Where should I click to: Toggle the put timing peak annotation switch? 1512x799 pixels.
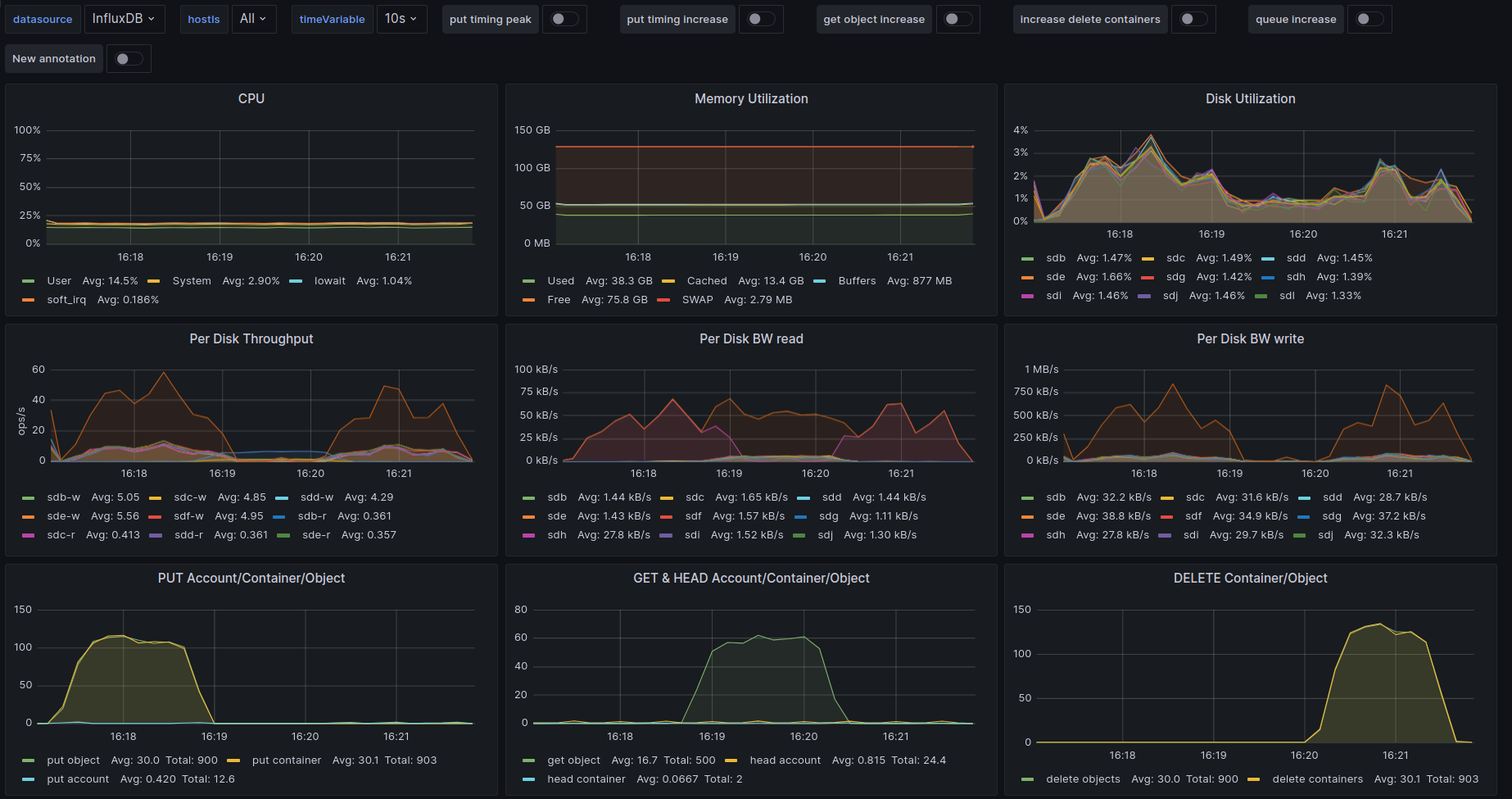click(564, 19)
